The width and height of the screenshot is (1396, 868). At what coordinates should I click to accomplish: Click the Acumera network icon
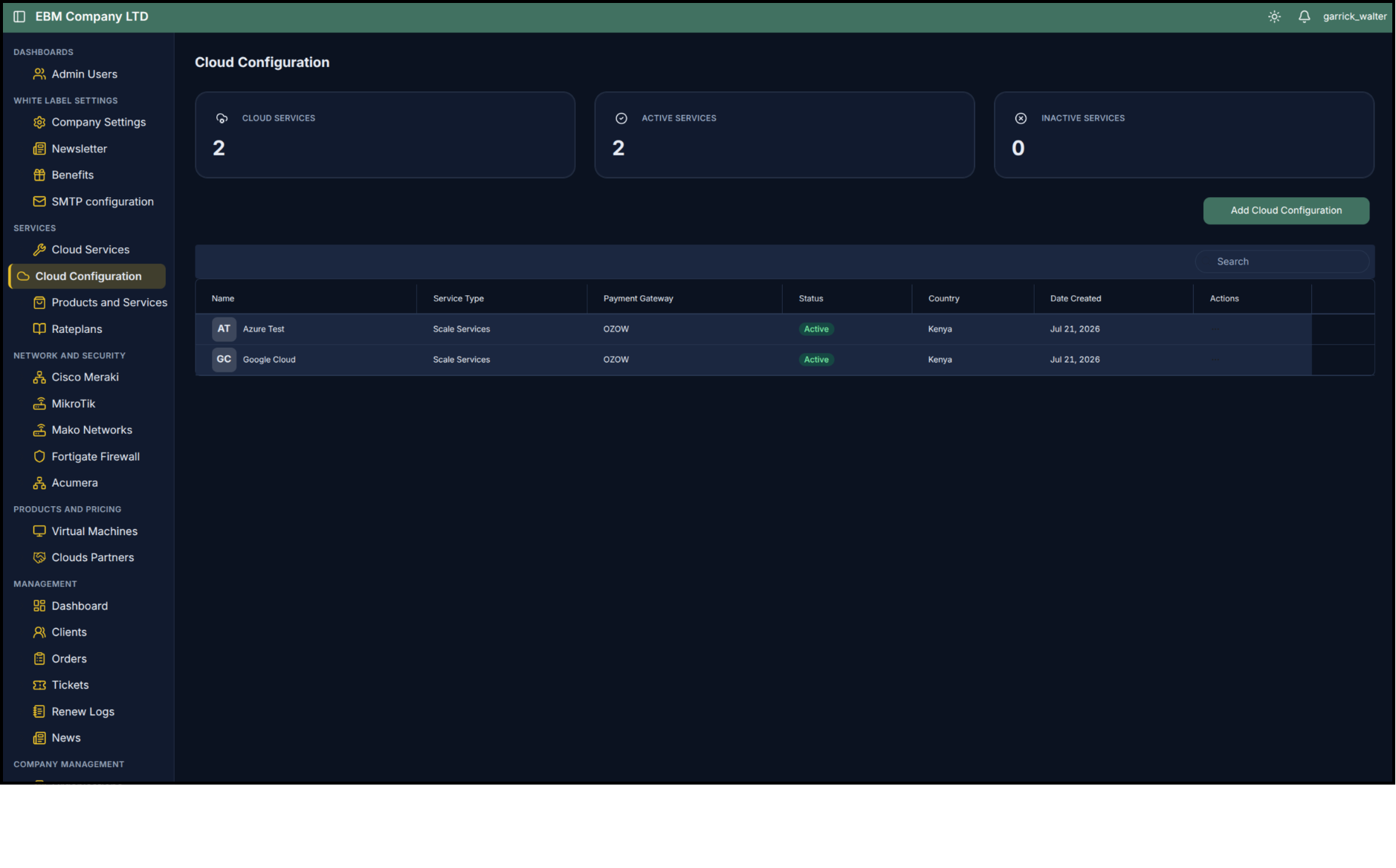[39, 483]
